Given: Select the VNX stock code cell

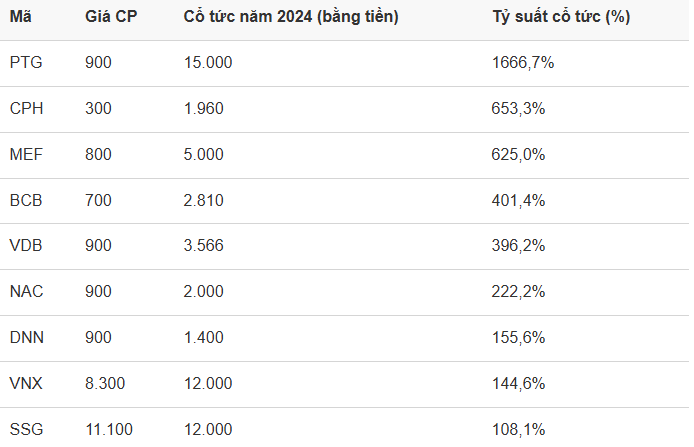Looking at the screenshot, I should [26, 383].
